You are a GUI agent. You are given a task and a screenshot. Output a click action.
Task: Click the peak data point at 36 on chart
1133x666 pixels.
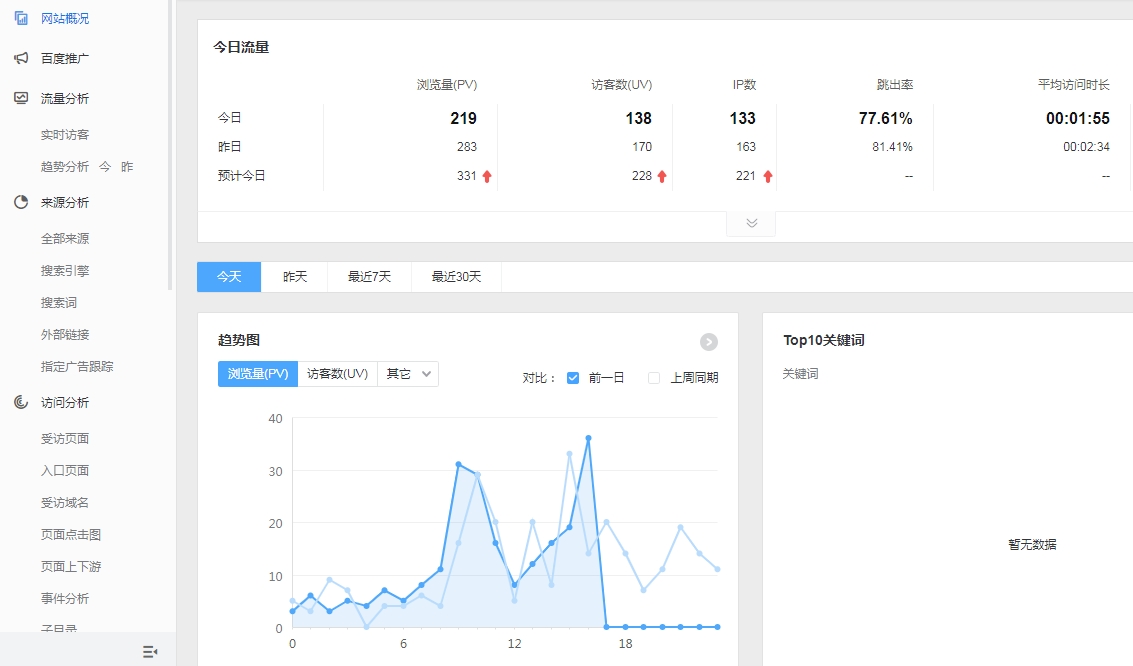588,438
